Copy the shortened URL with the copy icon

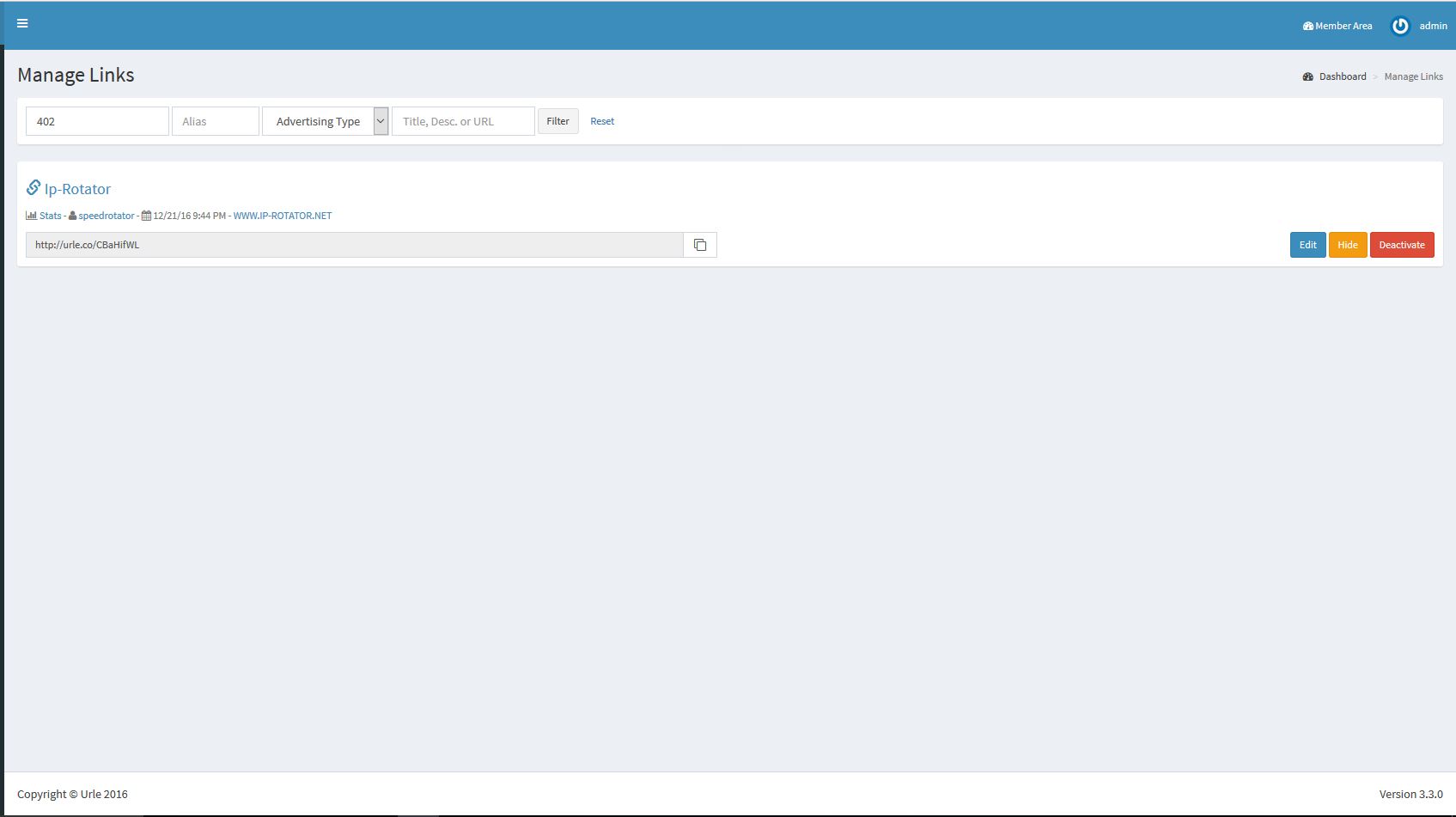[x=700, y=245]
